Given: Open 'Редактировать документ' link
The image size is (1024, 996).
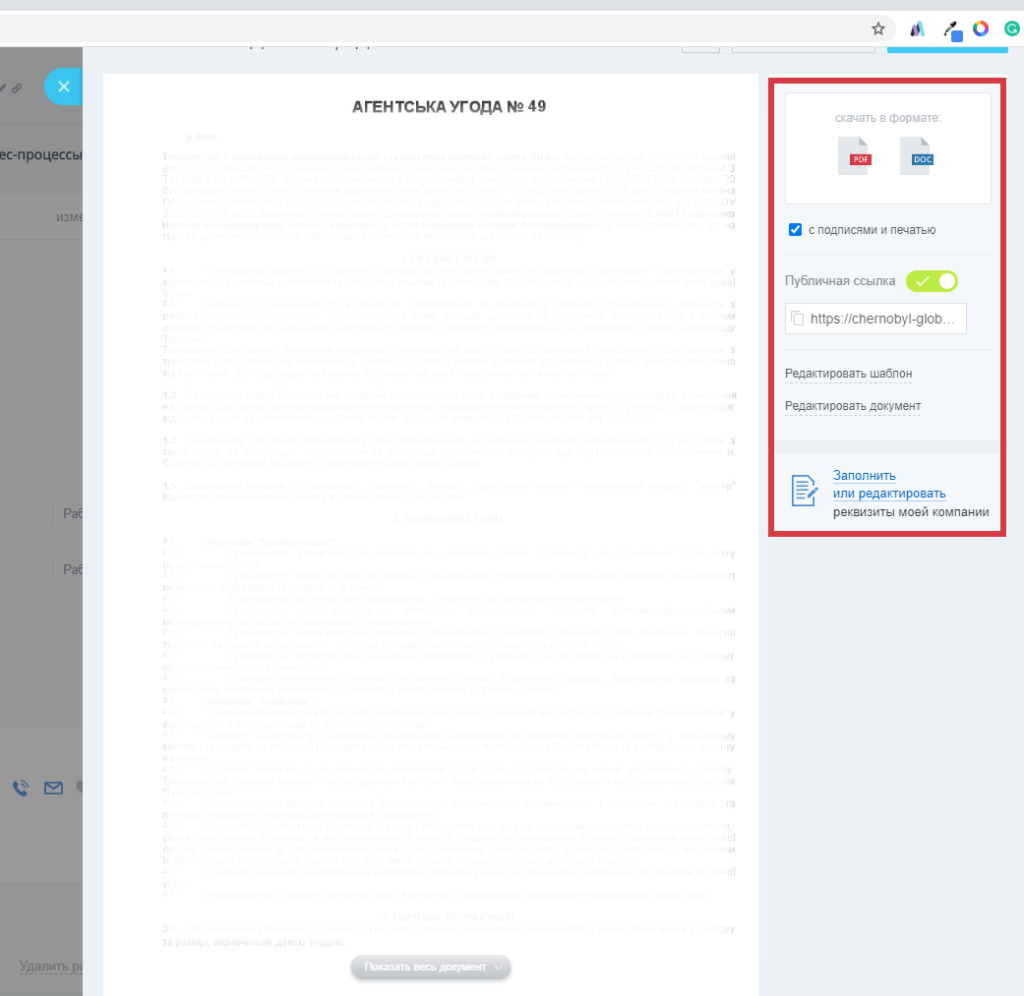Looking at the screenshot, I should tap(853, 406).
